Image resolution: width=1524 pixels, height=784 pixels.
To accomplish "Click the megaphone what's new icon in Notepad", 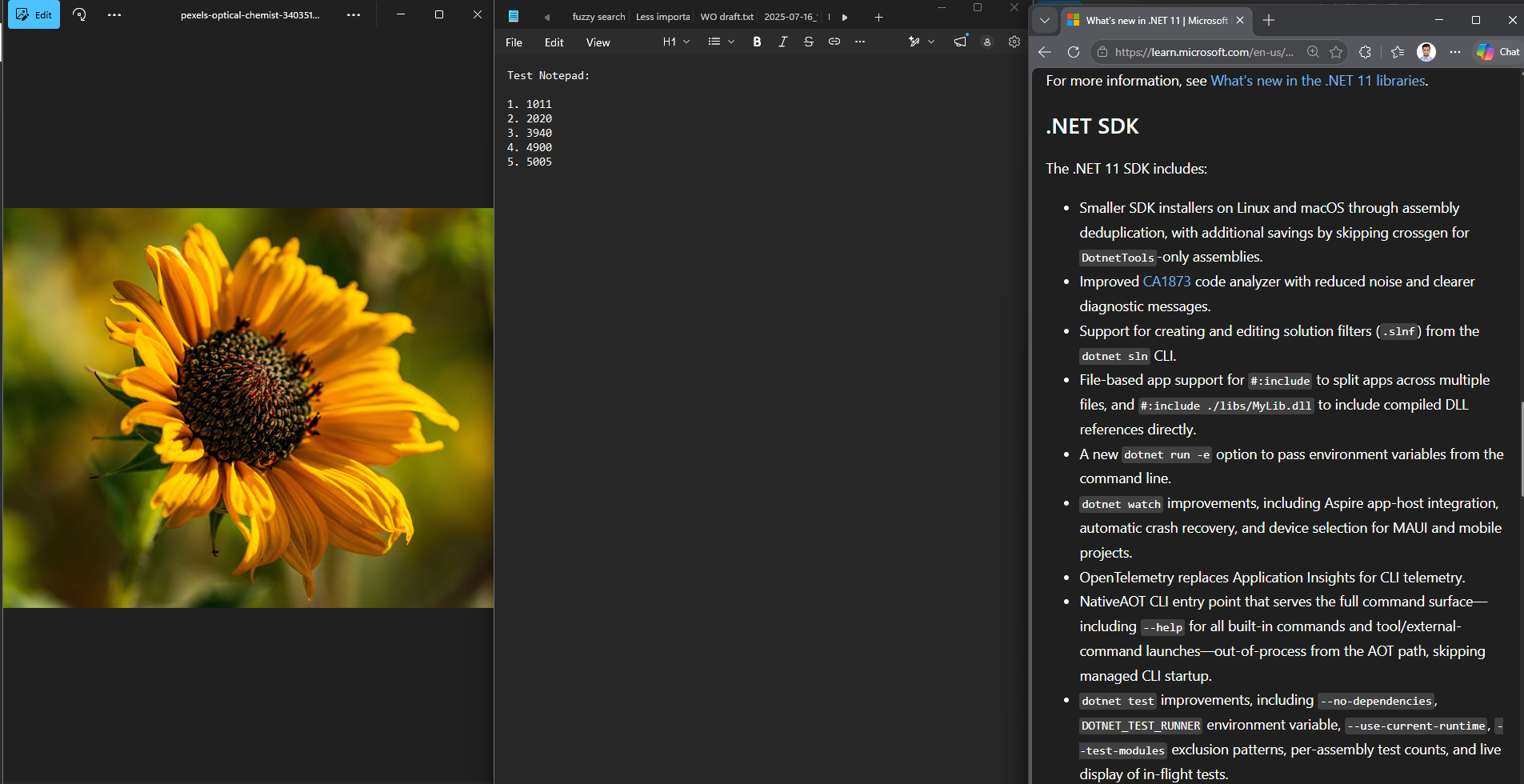I will [960, 42].
